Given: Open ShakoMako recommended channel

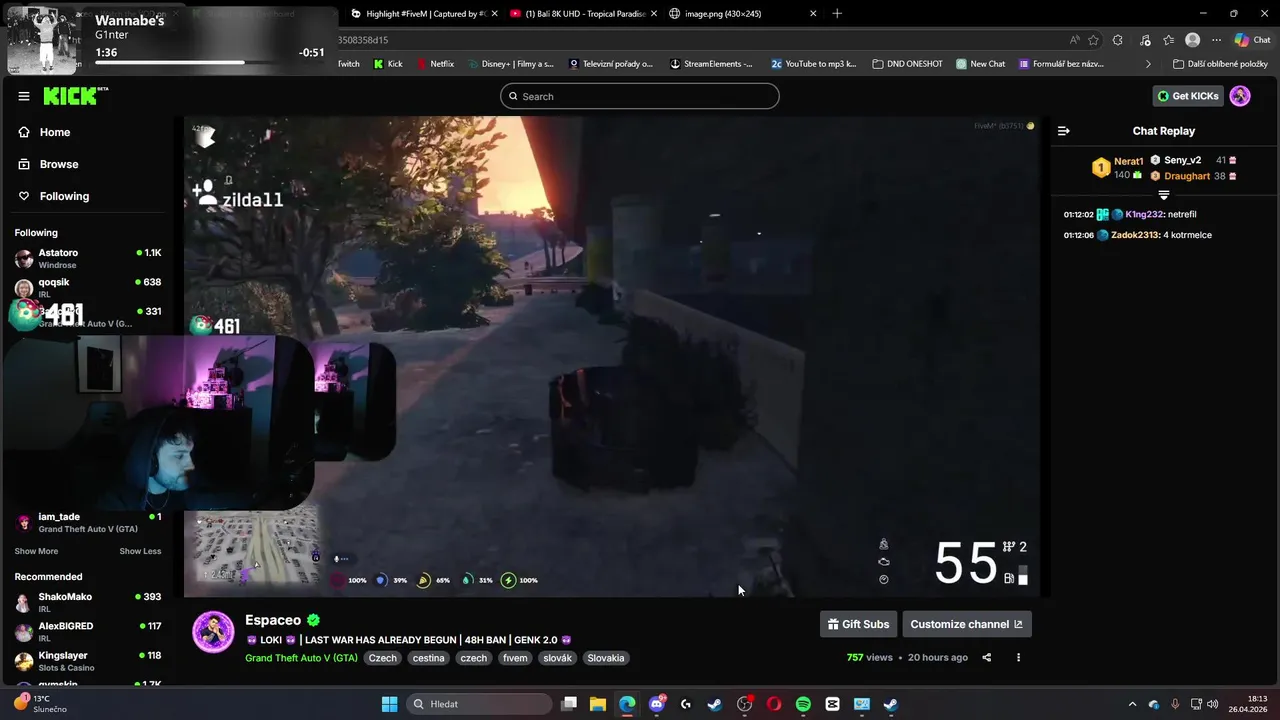Looking at the screenshot, I should pos(88,602).
